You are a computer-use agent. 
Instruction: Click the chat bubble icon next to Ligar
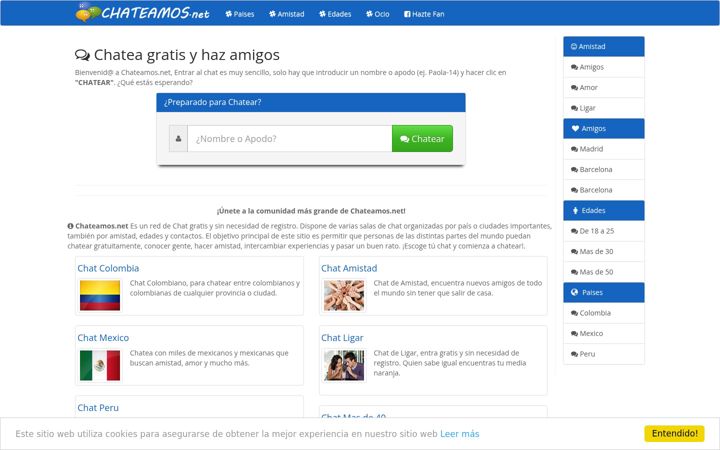pos(574,108)
